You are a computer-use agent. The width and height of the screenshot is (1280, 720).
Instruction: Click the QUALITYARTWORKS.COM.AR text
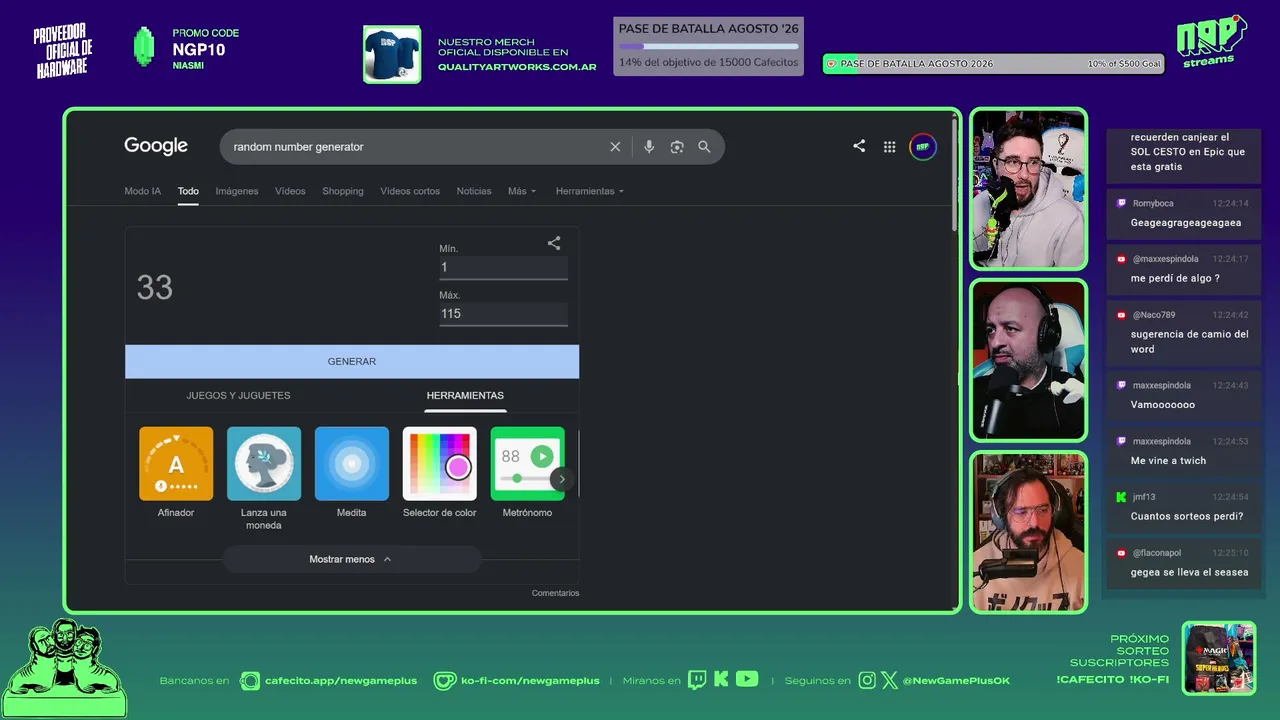coord(517,67)
